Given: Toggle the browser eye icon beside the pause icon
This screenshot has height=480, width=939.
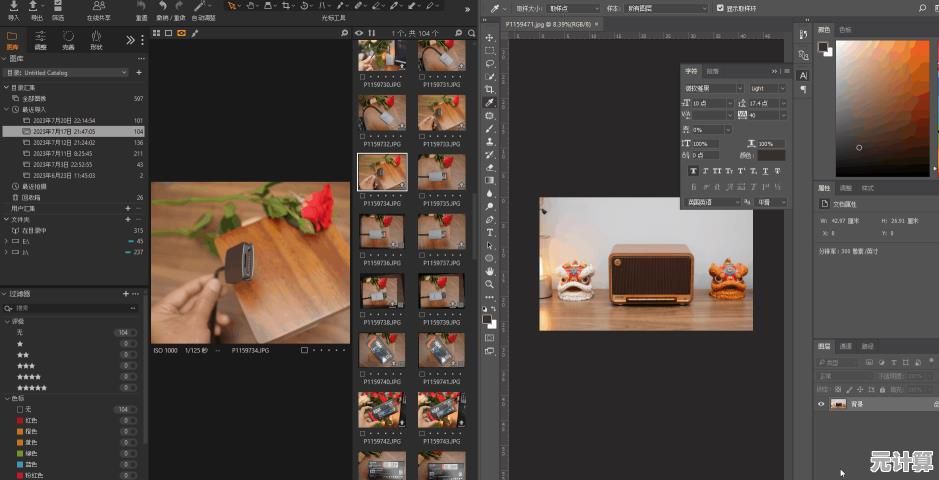Looking at the screenshot, I should (359, 33).
